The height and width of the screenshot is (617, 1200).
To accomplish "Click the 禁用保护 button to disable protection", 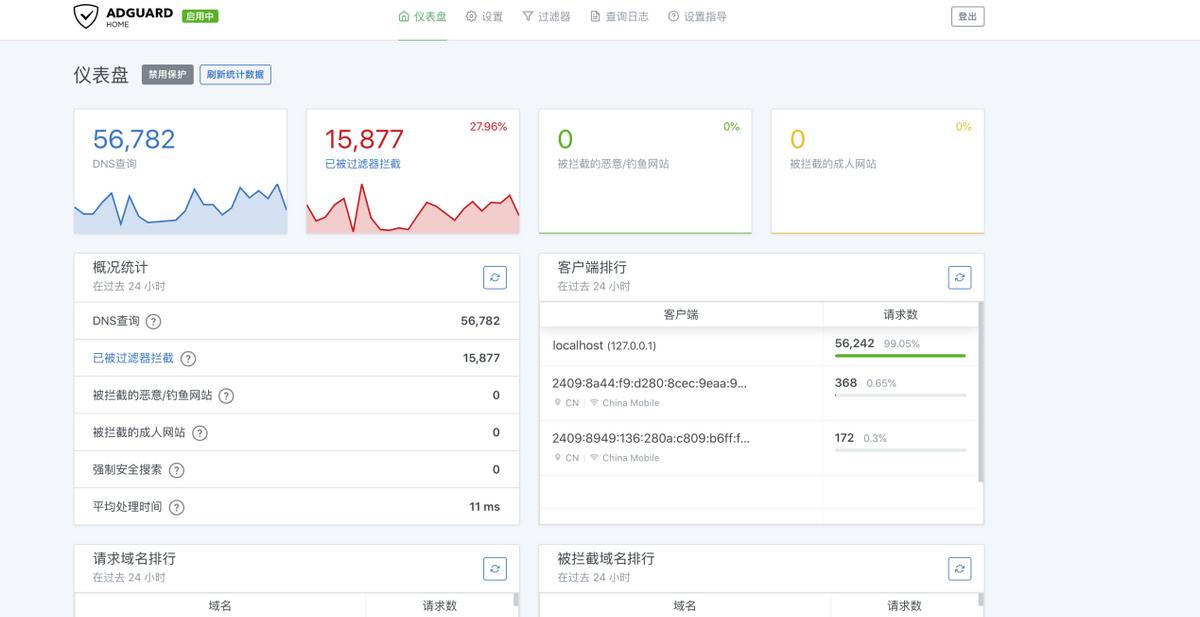I will coord(166,74).
